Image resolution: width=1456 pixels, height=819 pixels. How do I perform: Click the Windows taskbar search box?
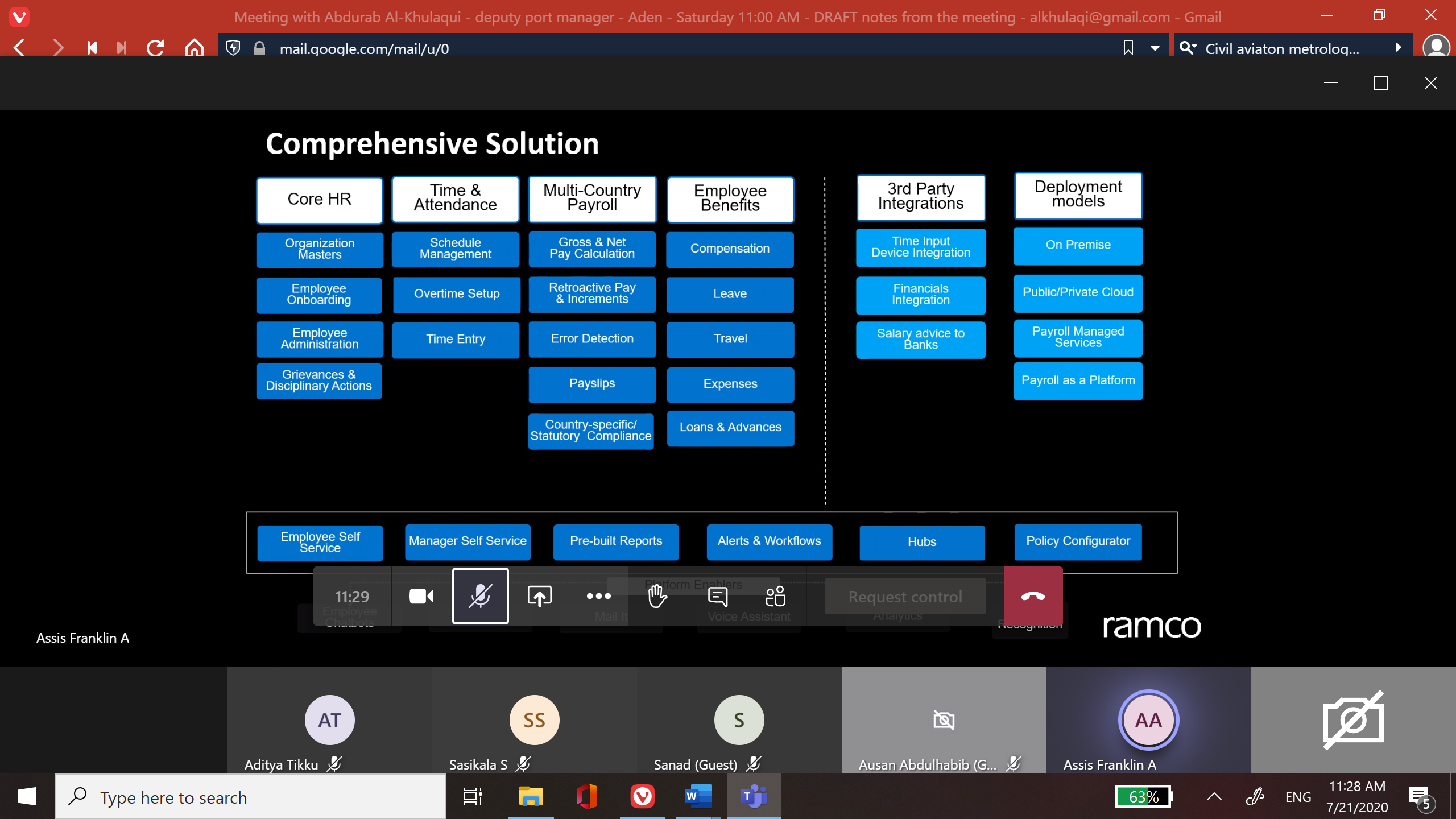pos(250,797)
